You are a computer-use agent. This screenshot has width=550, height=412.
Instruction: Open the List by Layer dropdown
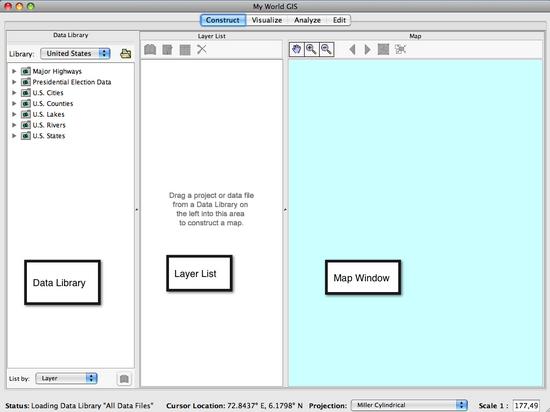tap(66, 378)
